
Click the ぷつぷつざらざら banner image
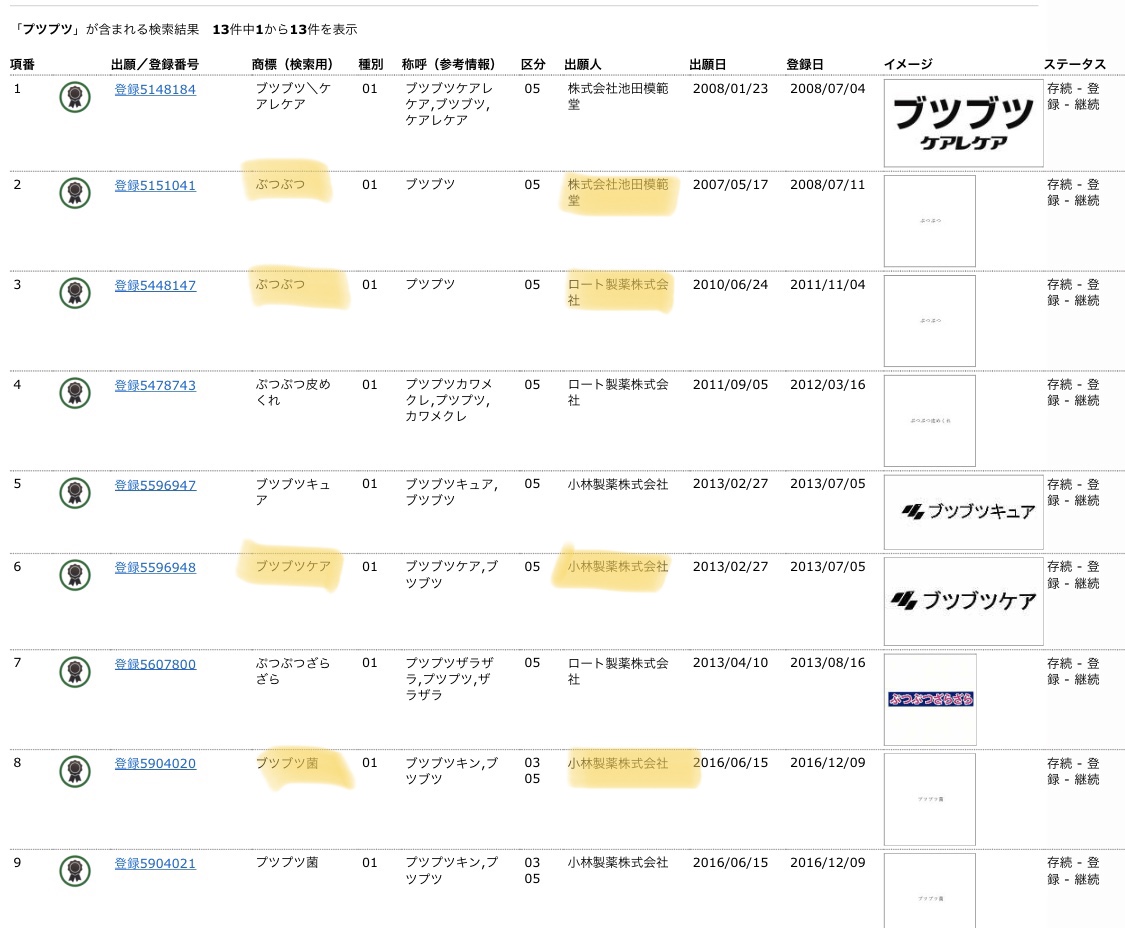pos(930,699)
